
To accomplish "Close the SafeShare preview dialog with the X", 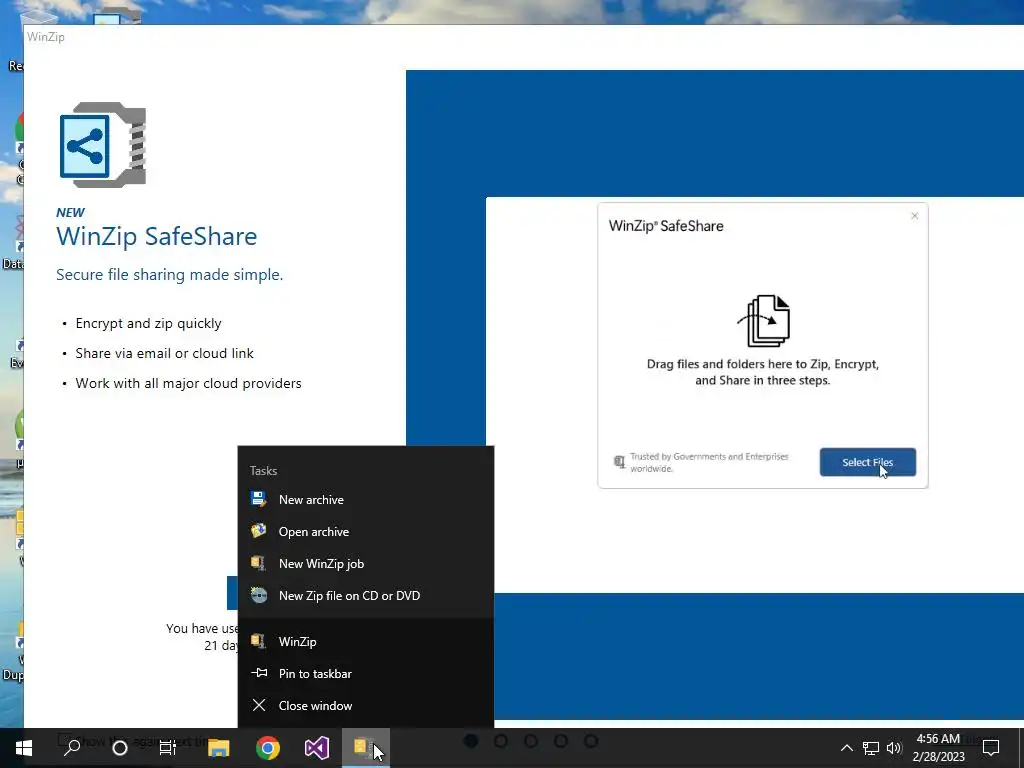I will [914, 216].
